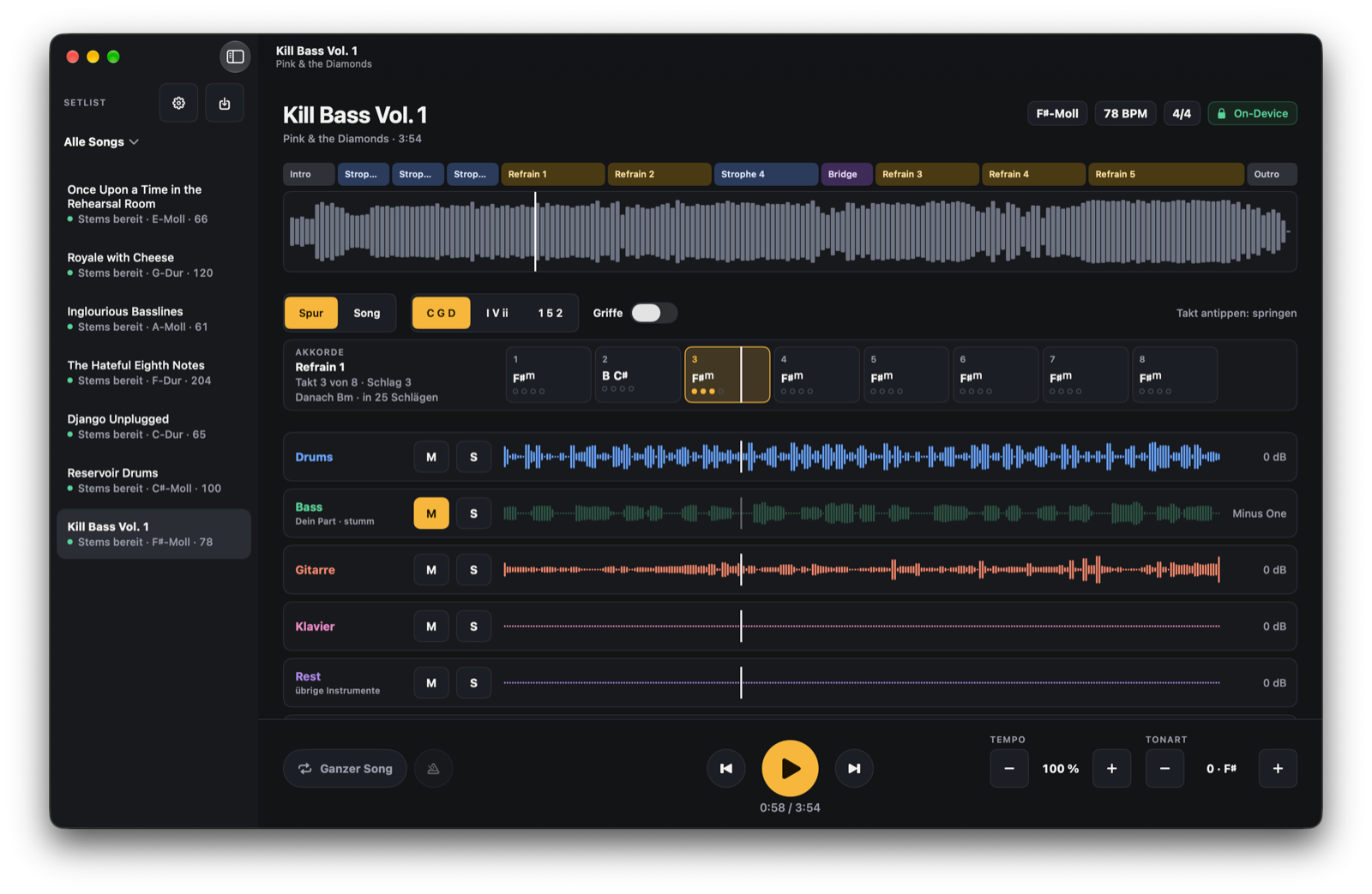Raise key with Tonart plus button
The height and width of the screenshot is (894, 1372).
click(1278, 769)
